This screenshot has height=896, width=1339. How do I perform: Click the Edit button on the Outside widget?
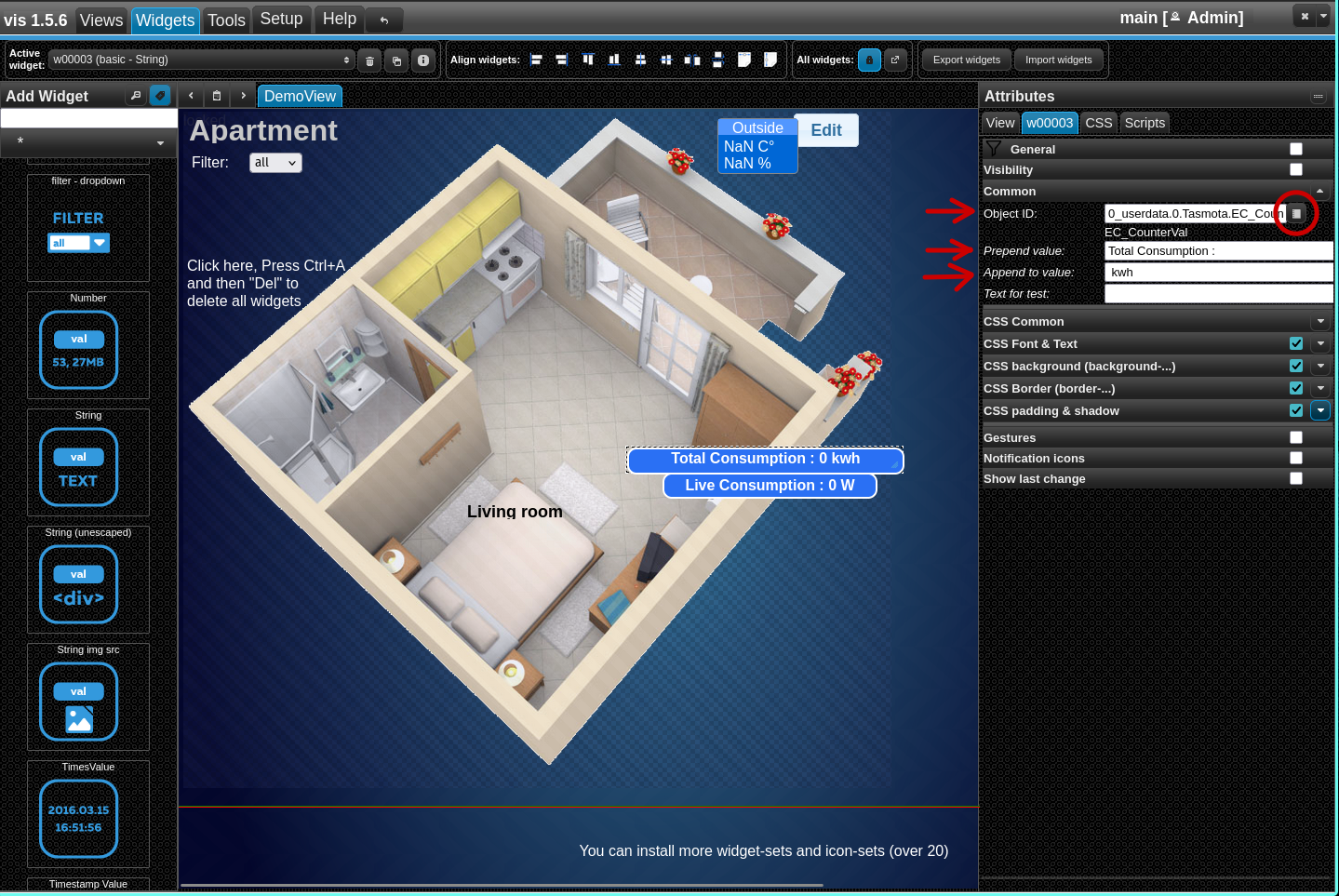click(x=826, y=130)
